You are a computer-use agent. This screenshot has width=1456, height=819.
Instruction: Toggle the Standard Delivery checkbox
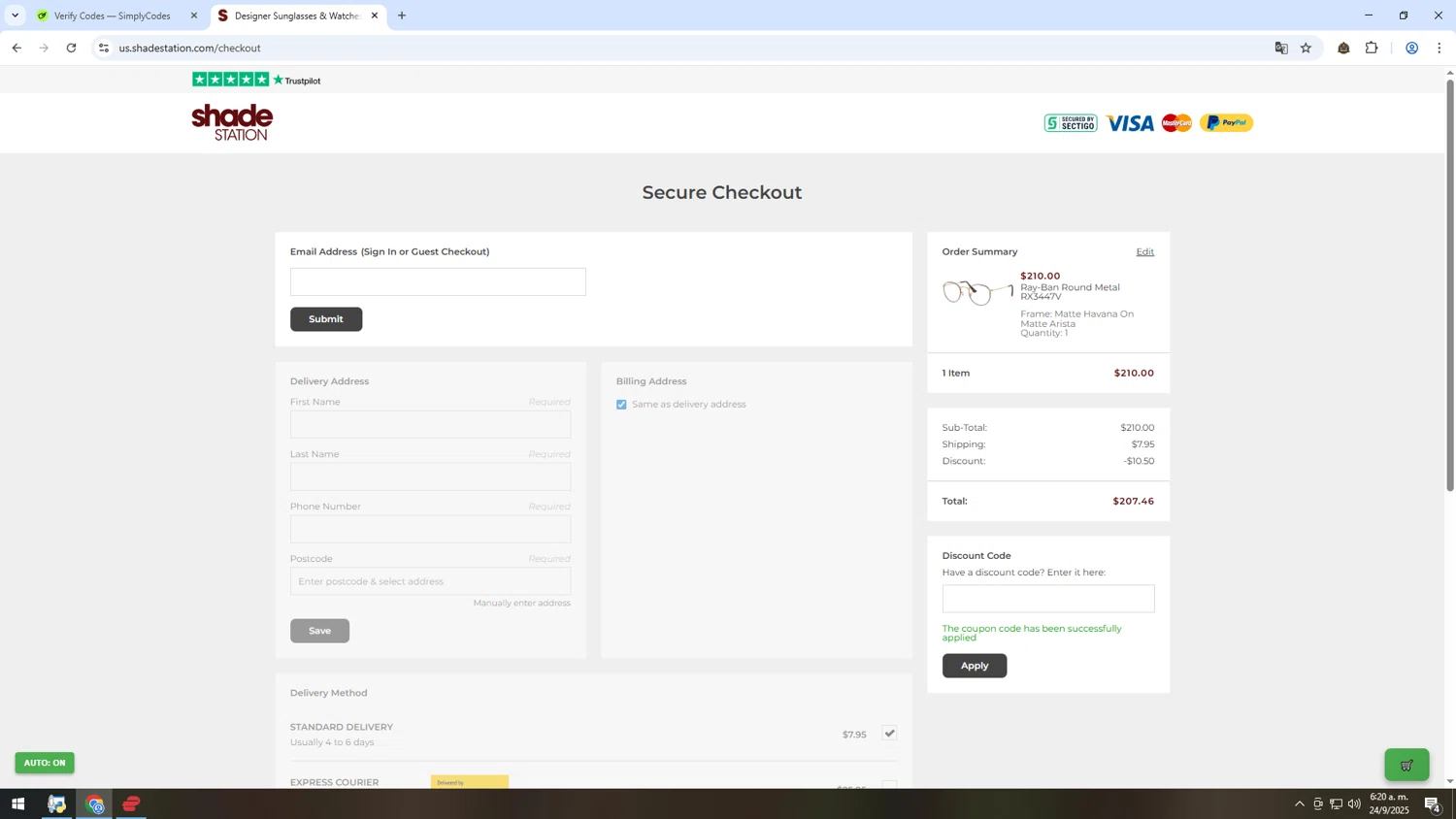(889, 734)
